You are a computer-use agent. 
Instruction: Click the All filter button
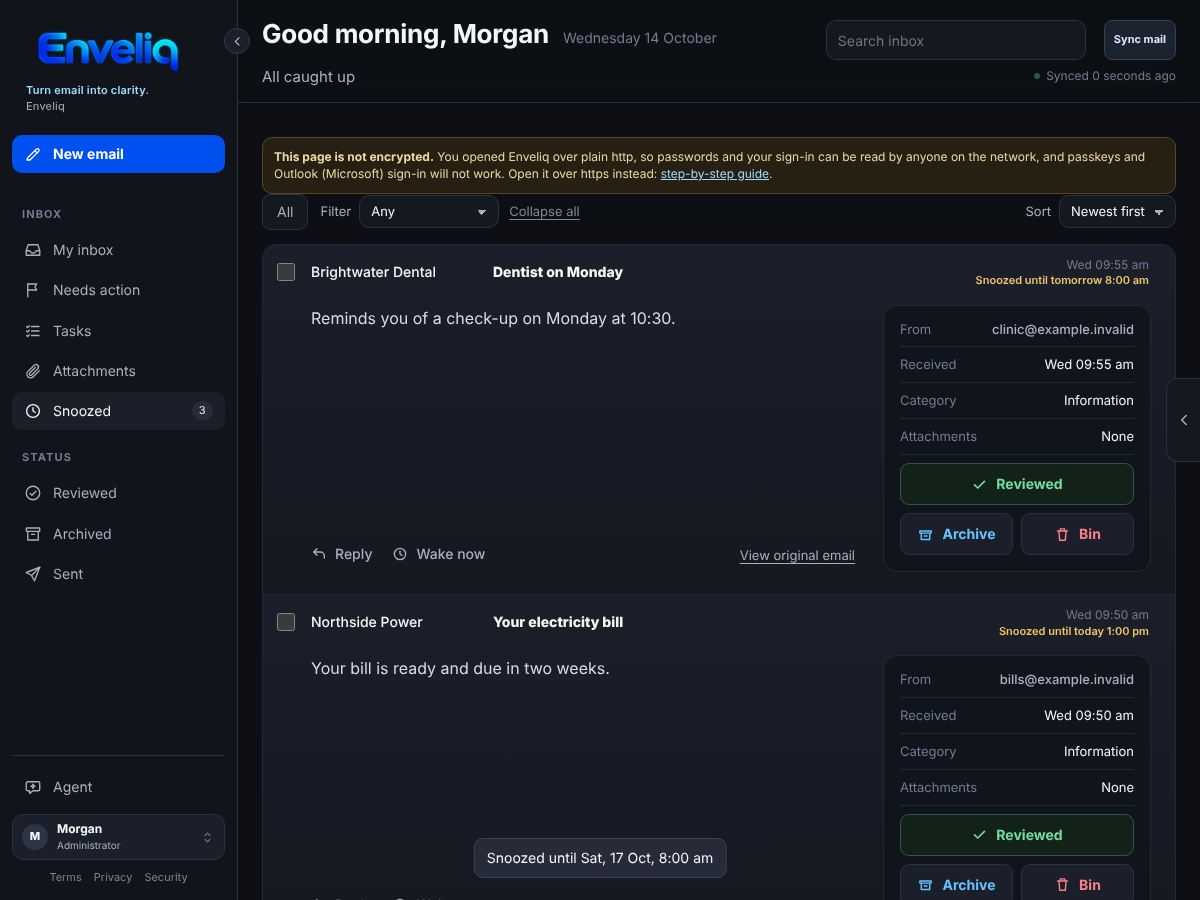285,211
